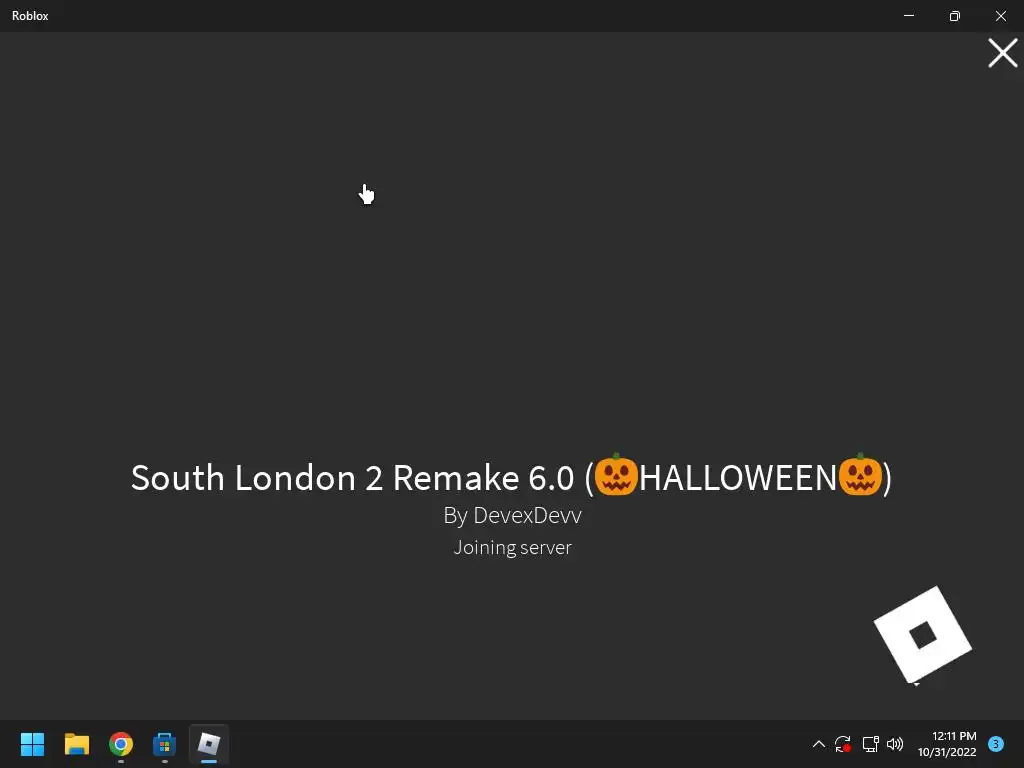Open the Windows Start menu
This screenshot has width=1024, height=768.
coord(32,744)
